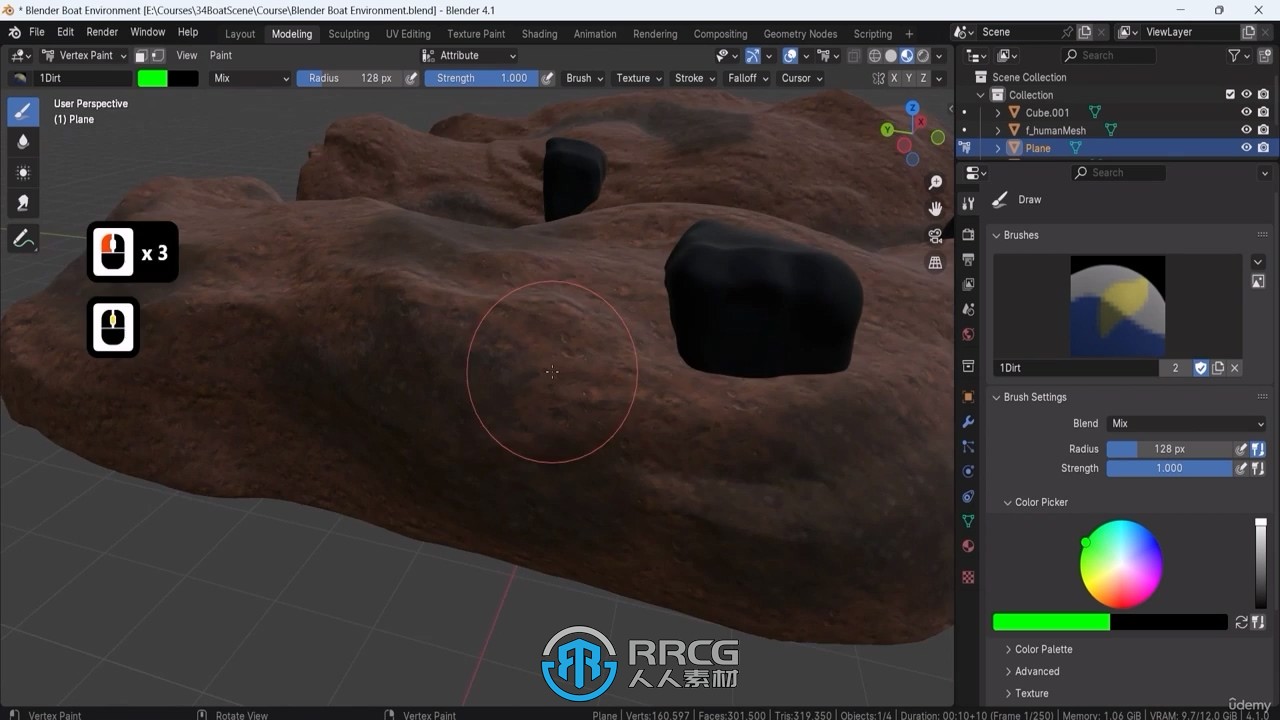Toggle unified radius in Brush Settings
Viewport: 1280px width, 720px height.
pos(1258,449)
